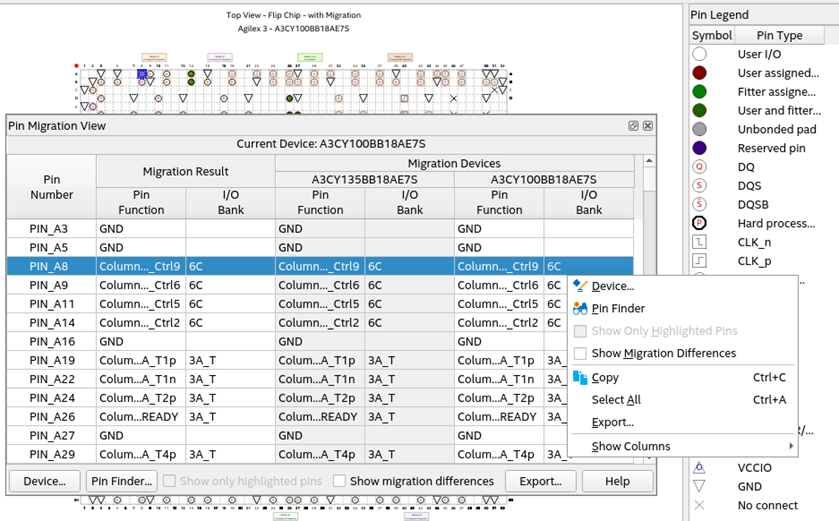Click the Reserved pin purple legend symbol
Image resolution: width=839 pixels, height=521 pixels.
point(699,148)
